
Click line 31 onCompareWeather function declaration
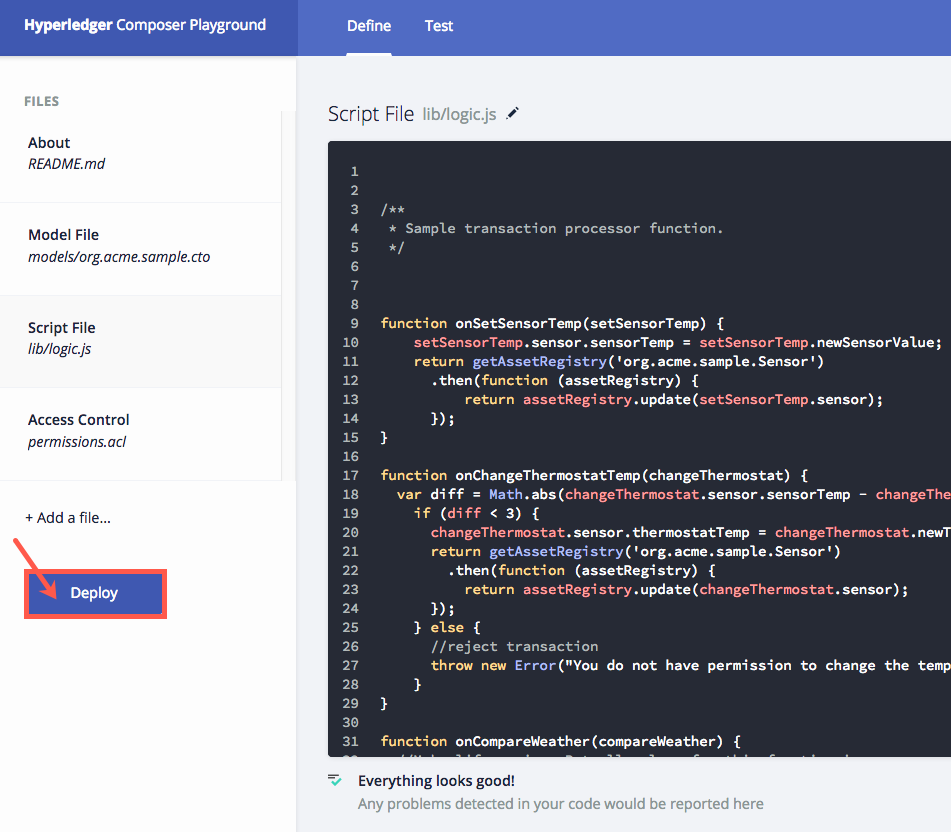pos(560,742)
